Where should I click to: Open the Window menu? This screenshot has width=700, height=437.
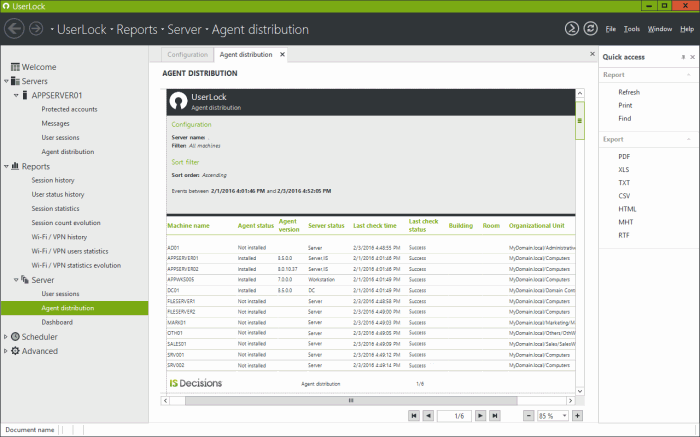[660, 29]
